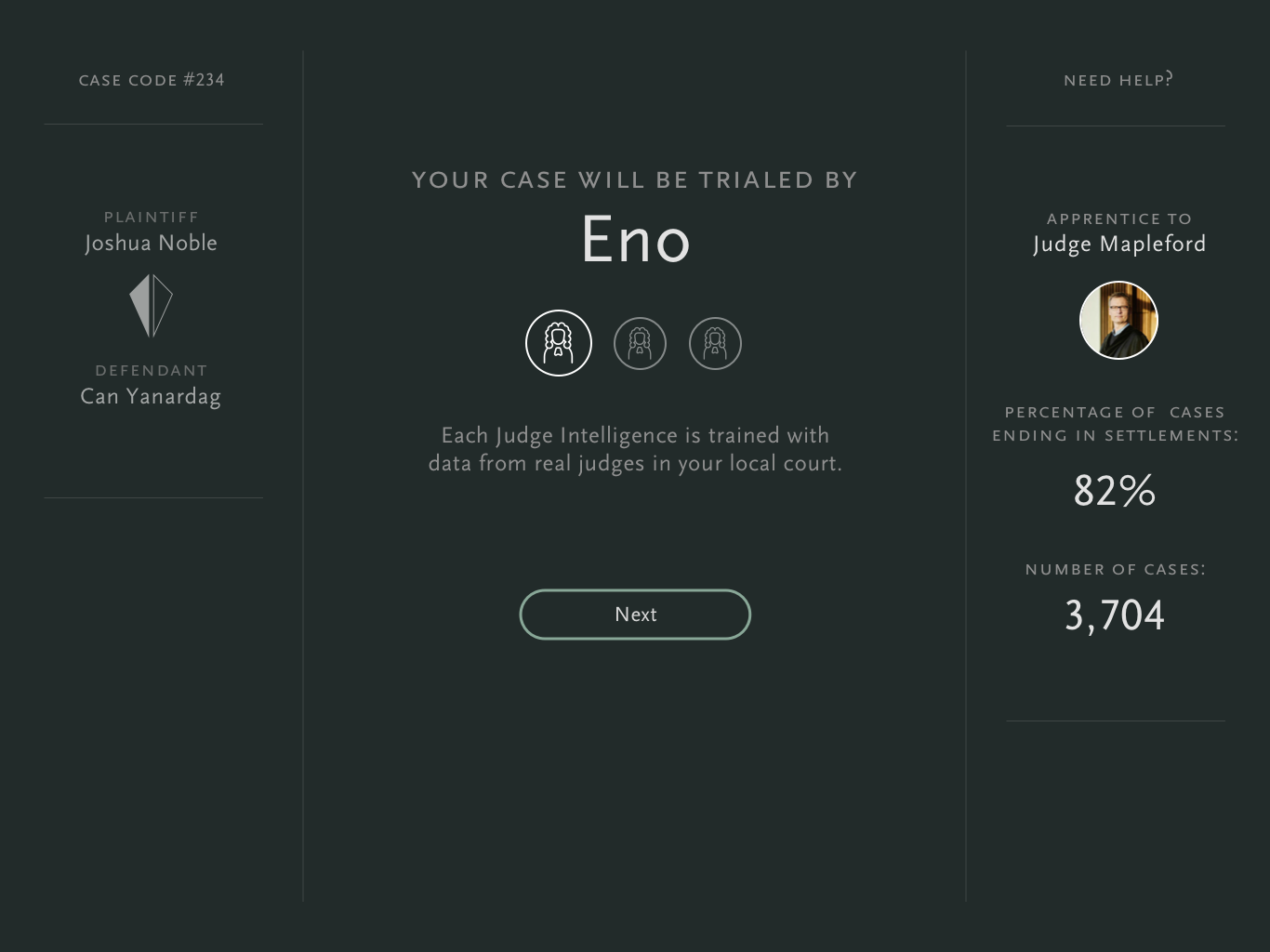Click the 3,704 number of cases value
This screenshot has width=1270, height=952.
point(1115,615)
